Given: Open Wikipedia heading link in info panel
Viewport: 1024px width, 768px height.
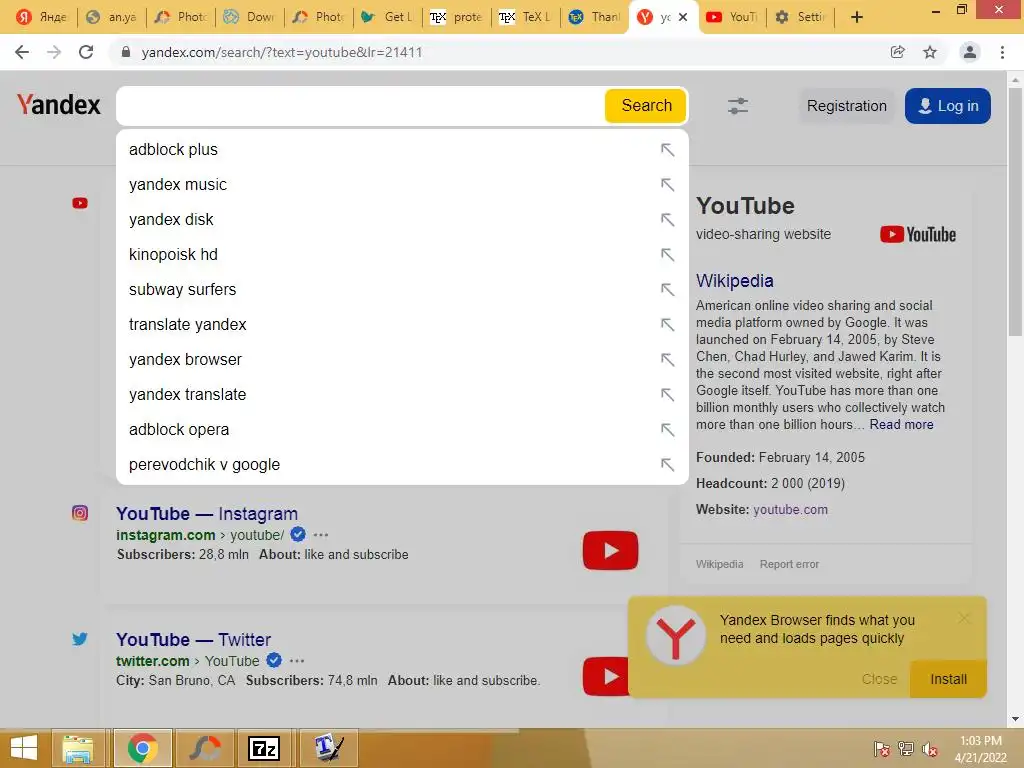Looking at the screenshot, I should click(735, 281).
